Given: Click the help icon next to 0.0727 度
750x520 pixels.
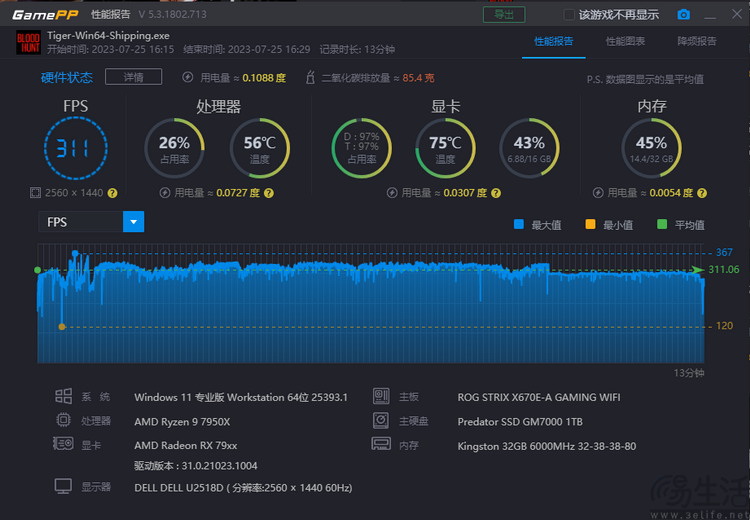Looking at the screenshot, I should coord(269,193).
